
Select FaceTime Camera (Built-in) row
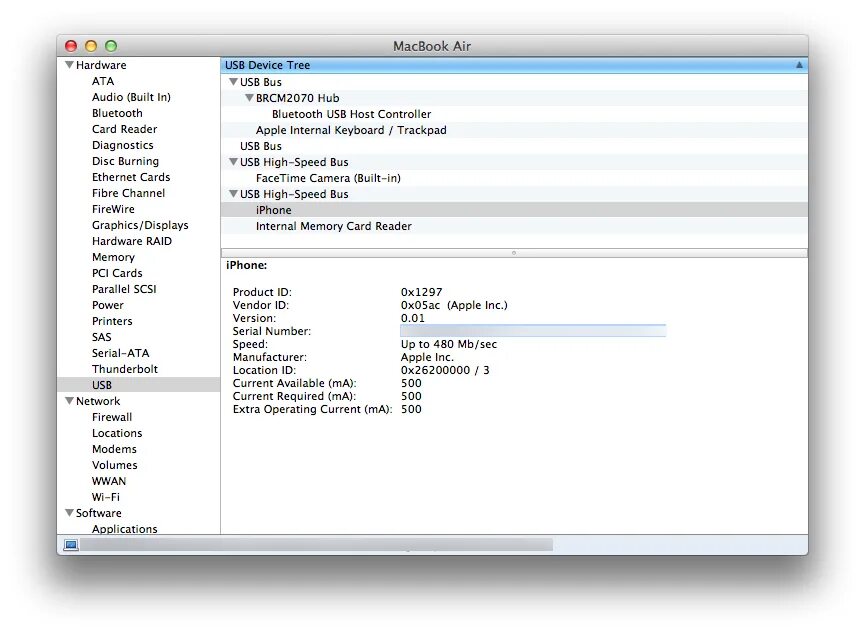pos(514,178)
